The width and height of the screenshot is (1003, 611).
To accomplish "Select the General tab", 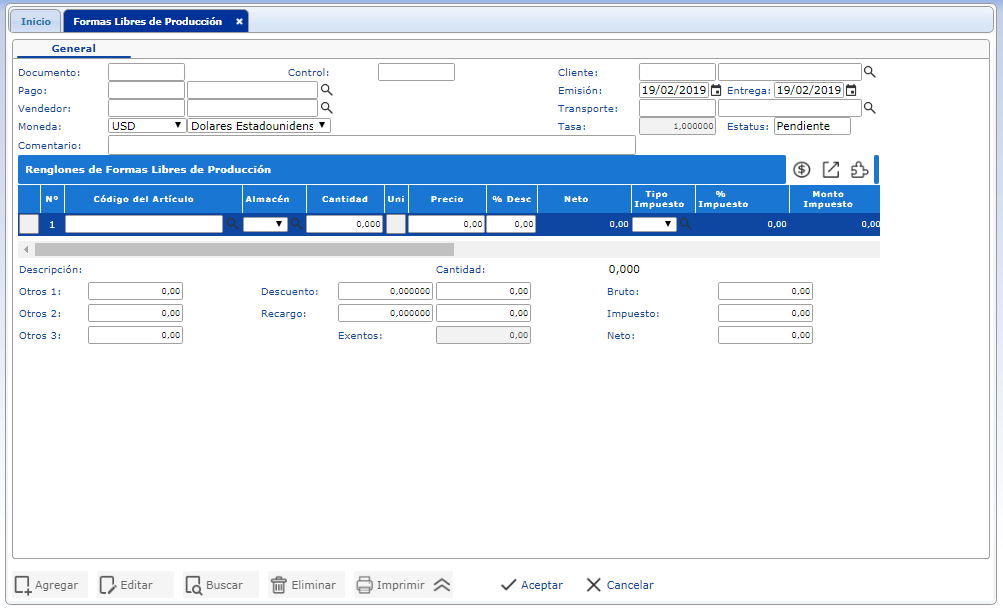I will coord(74,49).
